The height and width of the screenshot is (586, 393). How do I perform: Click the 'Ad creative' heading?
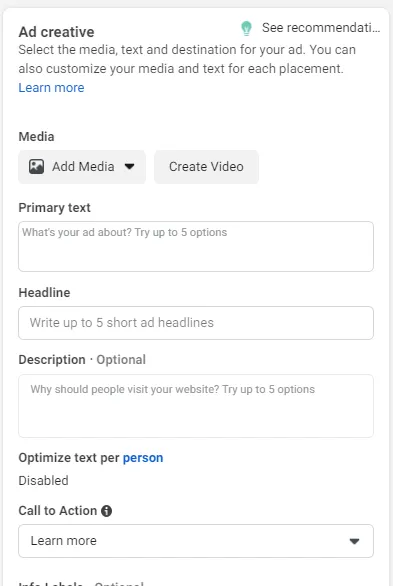coord(56,32)
